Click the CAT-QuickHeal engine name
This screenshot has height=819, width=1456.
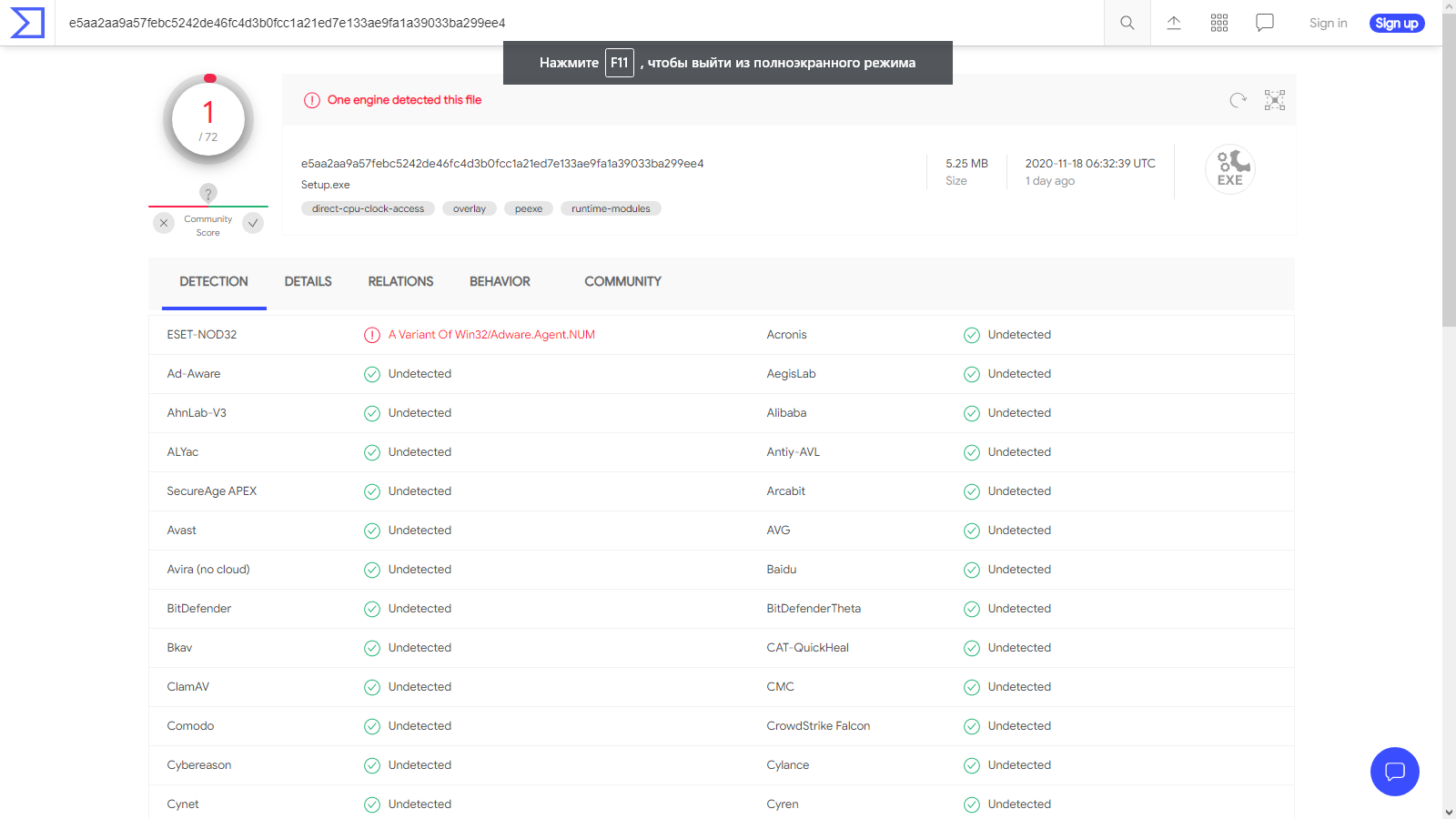807,648
